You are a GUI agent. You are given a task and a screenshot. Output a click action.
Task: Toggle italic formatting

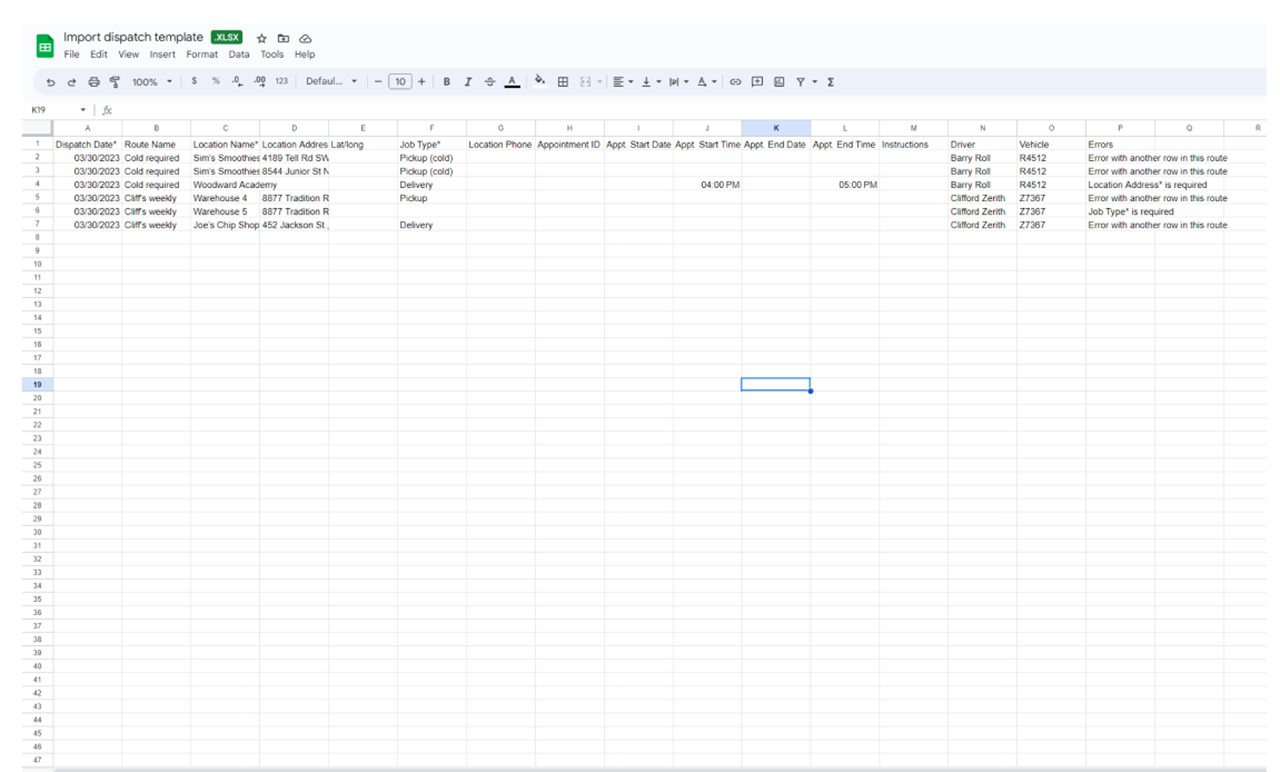467,82
